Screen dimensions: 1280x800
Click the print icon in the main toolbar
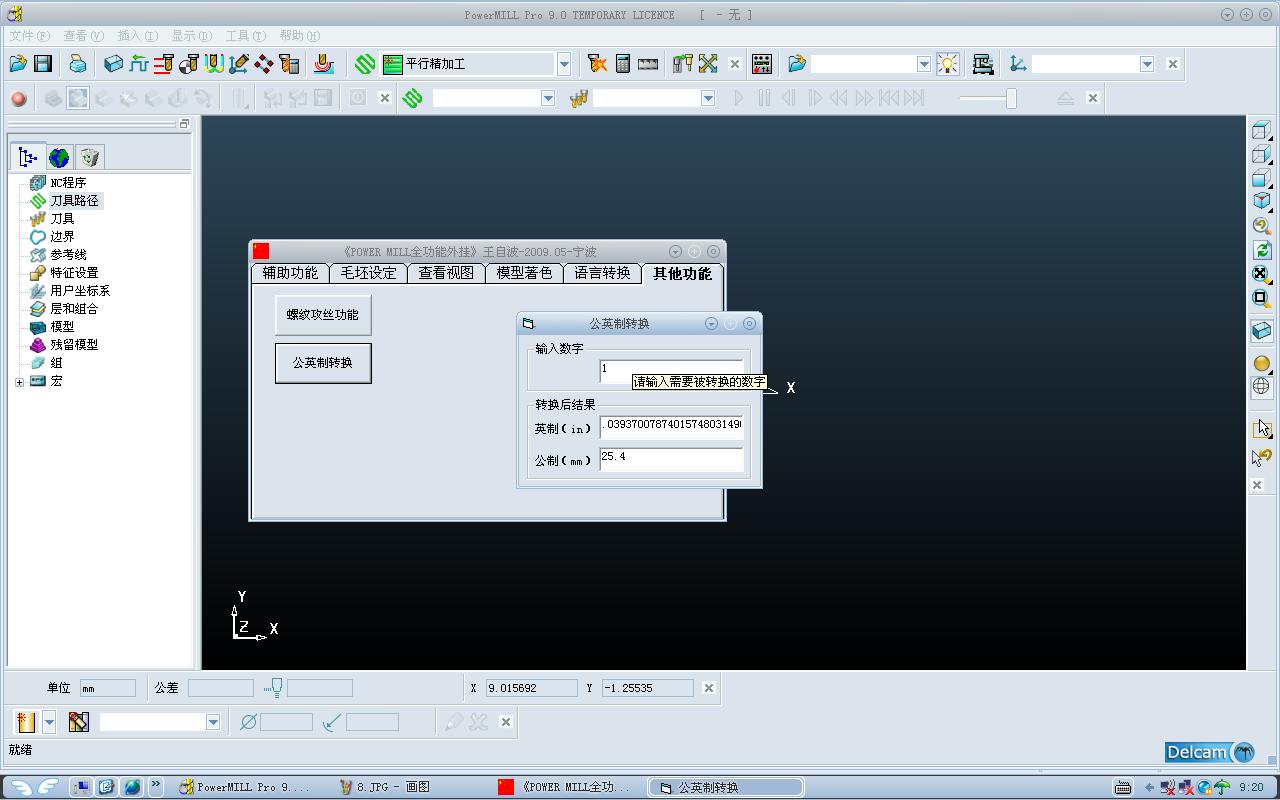[x=78, y=64]
